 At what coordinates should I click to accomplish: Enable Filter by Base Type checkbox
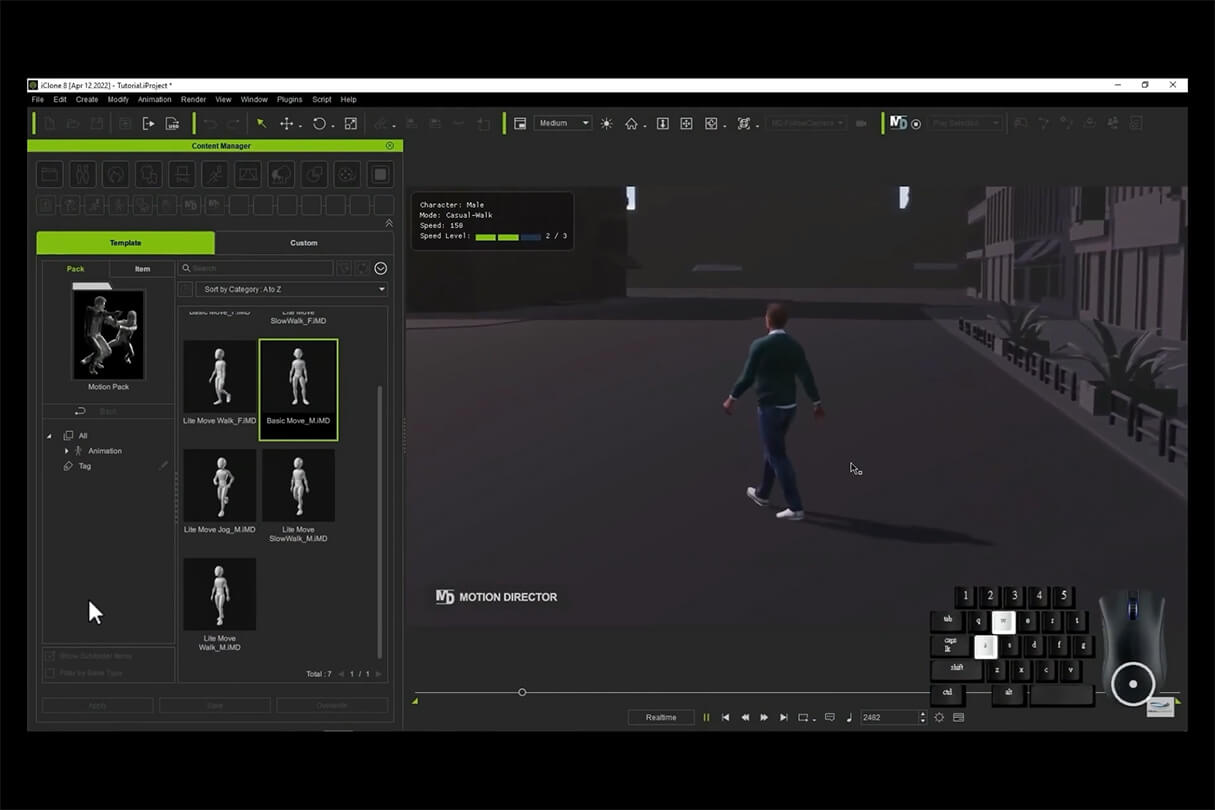click(x=50, y=673)
